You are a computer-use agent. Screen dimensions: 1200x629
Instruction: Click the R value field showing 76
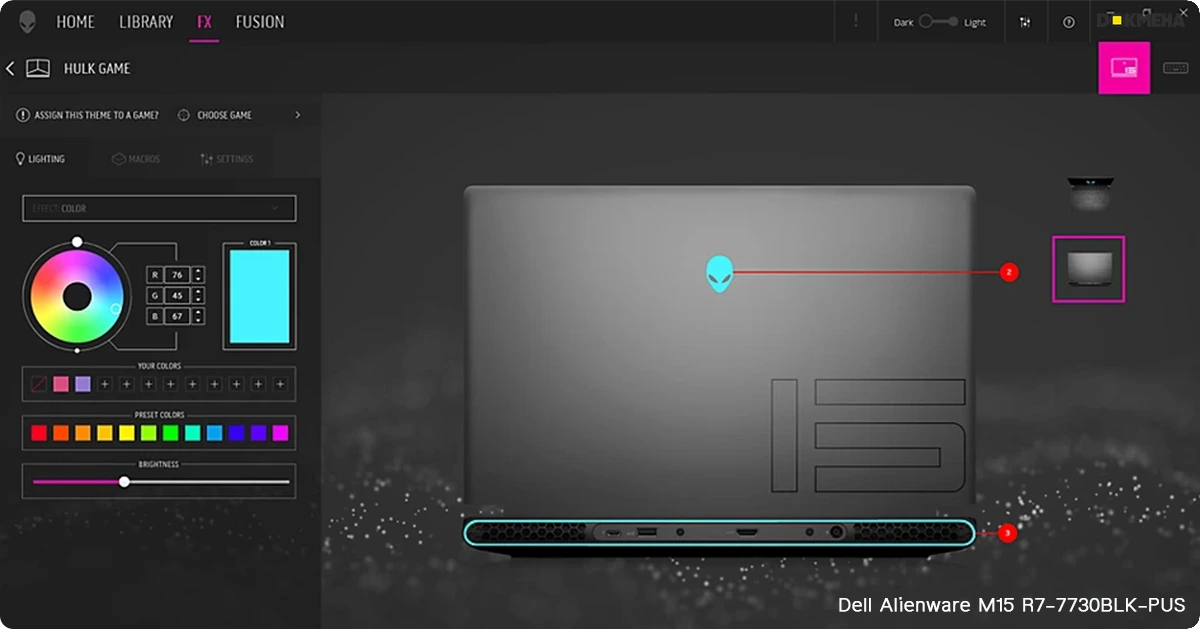(x=176, y=275)
